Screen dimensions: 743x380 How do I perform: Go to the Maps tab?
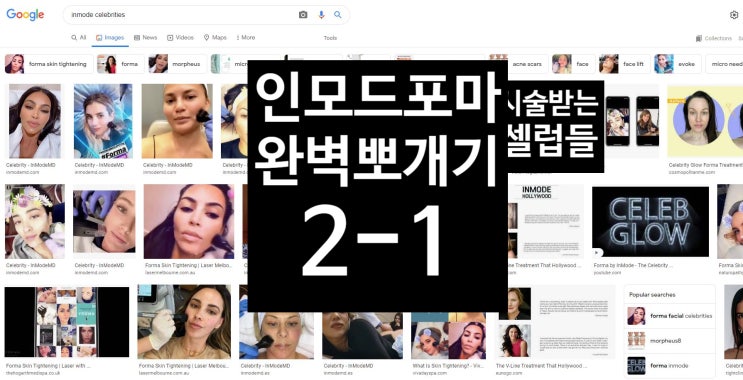pos(215,37)
